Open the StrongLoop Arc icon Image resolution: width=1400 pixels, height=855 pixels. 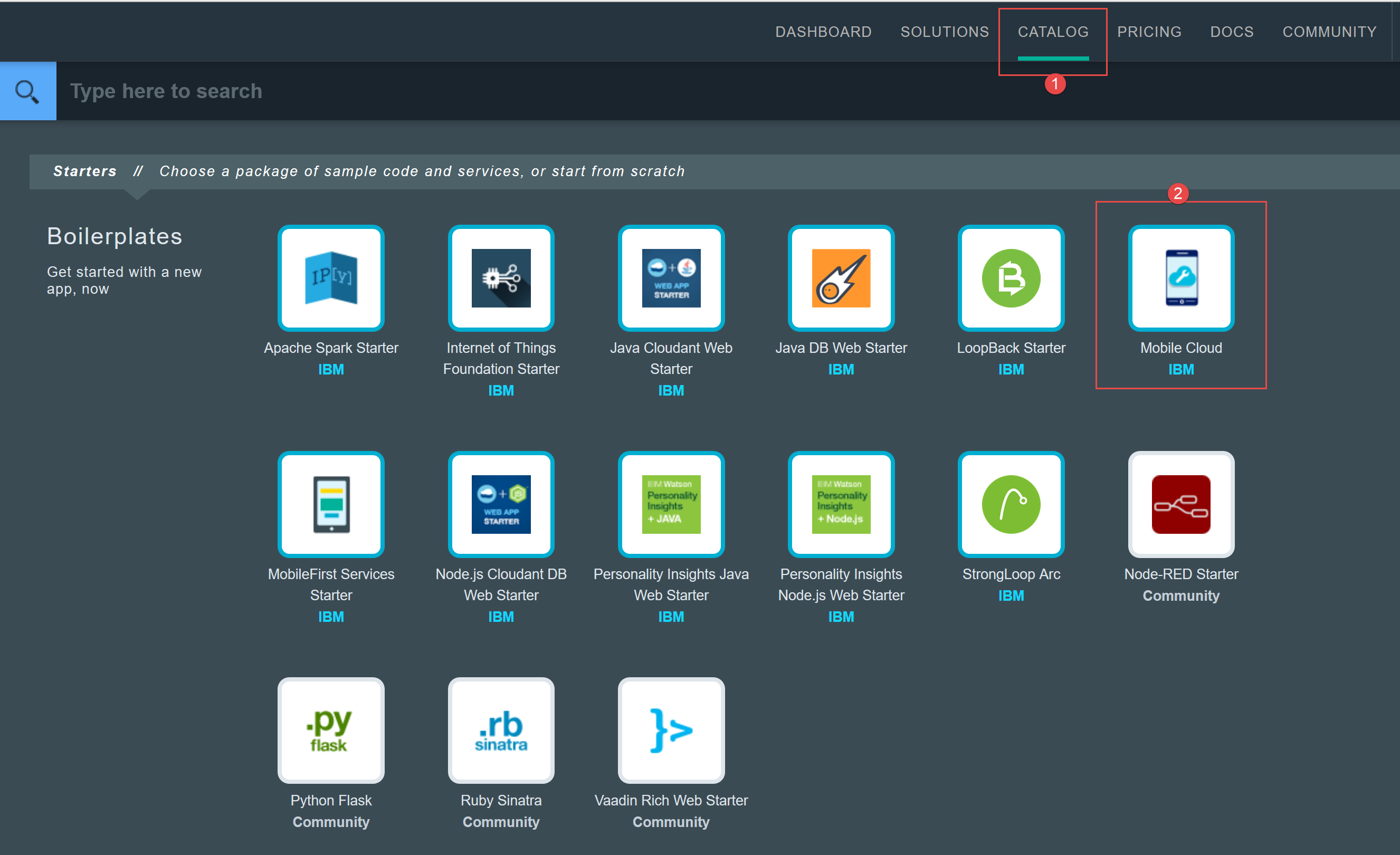(1011, 504)
